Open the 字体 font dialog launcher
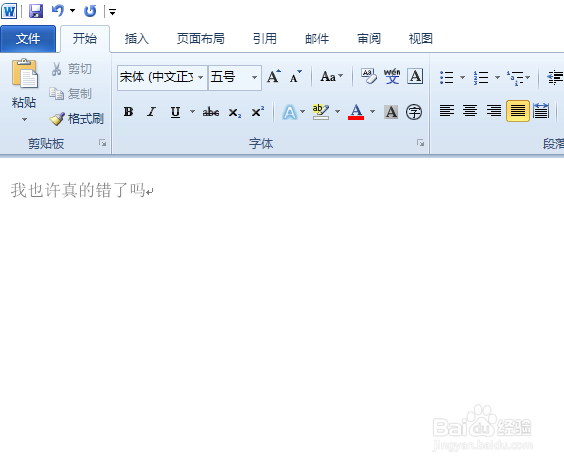 pyautogui.click(x=420, y=143)
